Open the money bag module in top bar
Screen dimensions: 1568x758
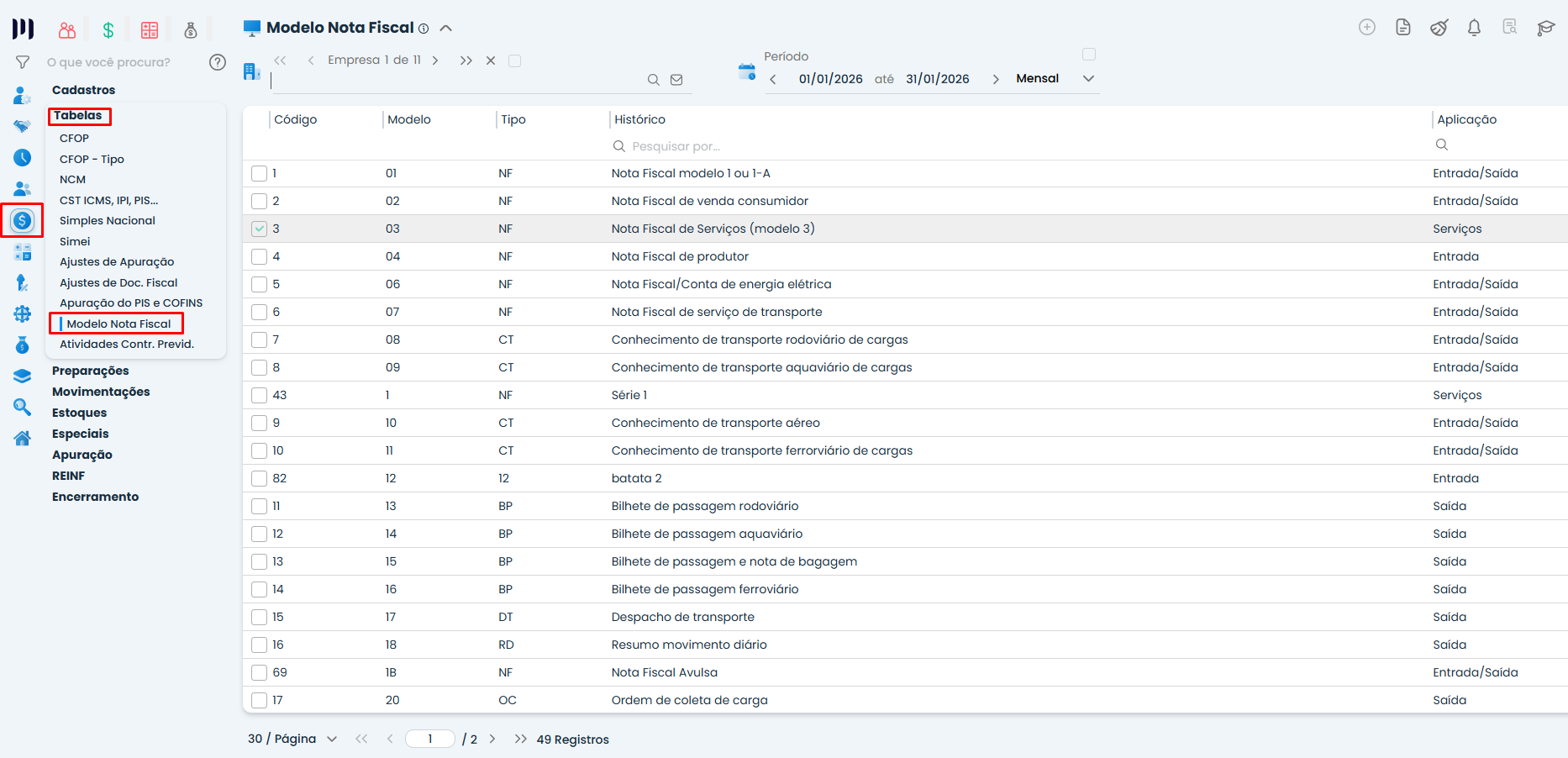pyautogui.click(x=191, y=30)
